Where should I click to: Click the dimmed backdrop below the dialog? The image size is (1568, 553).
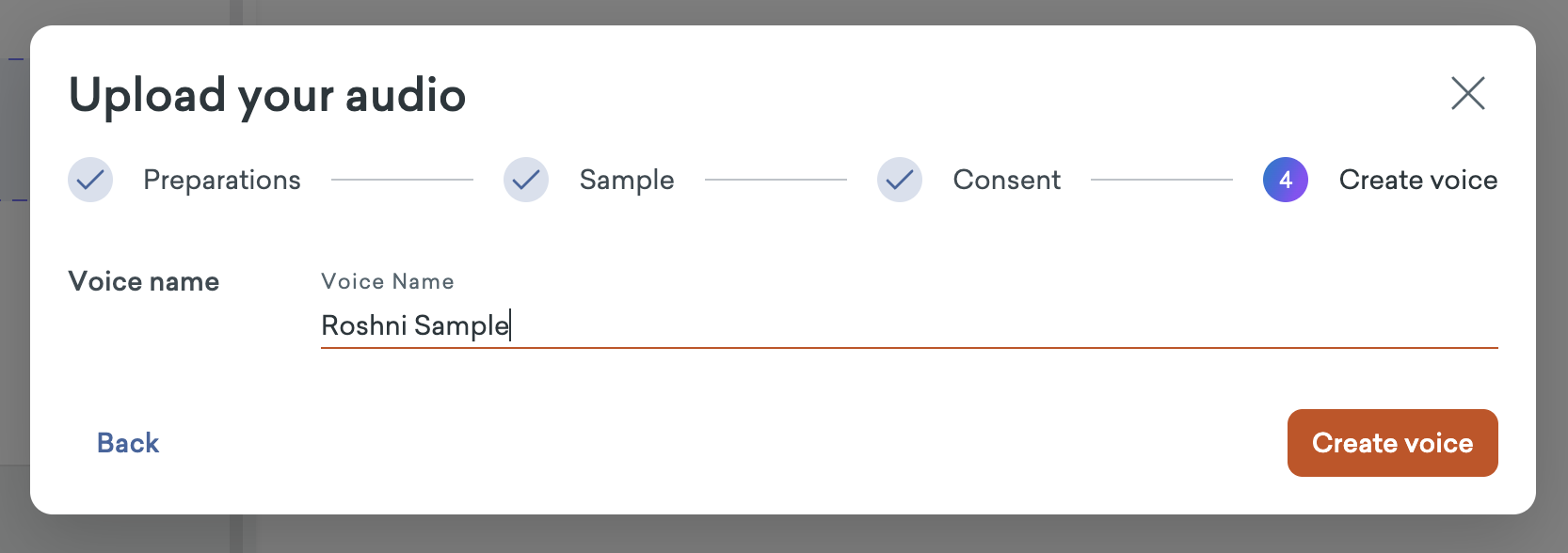[783, 534]
